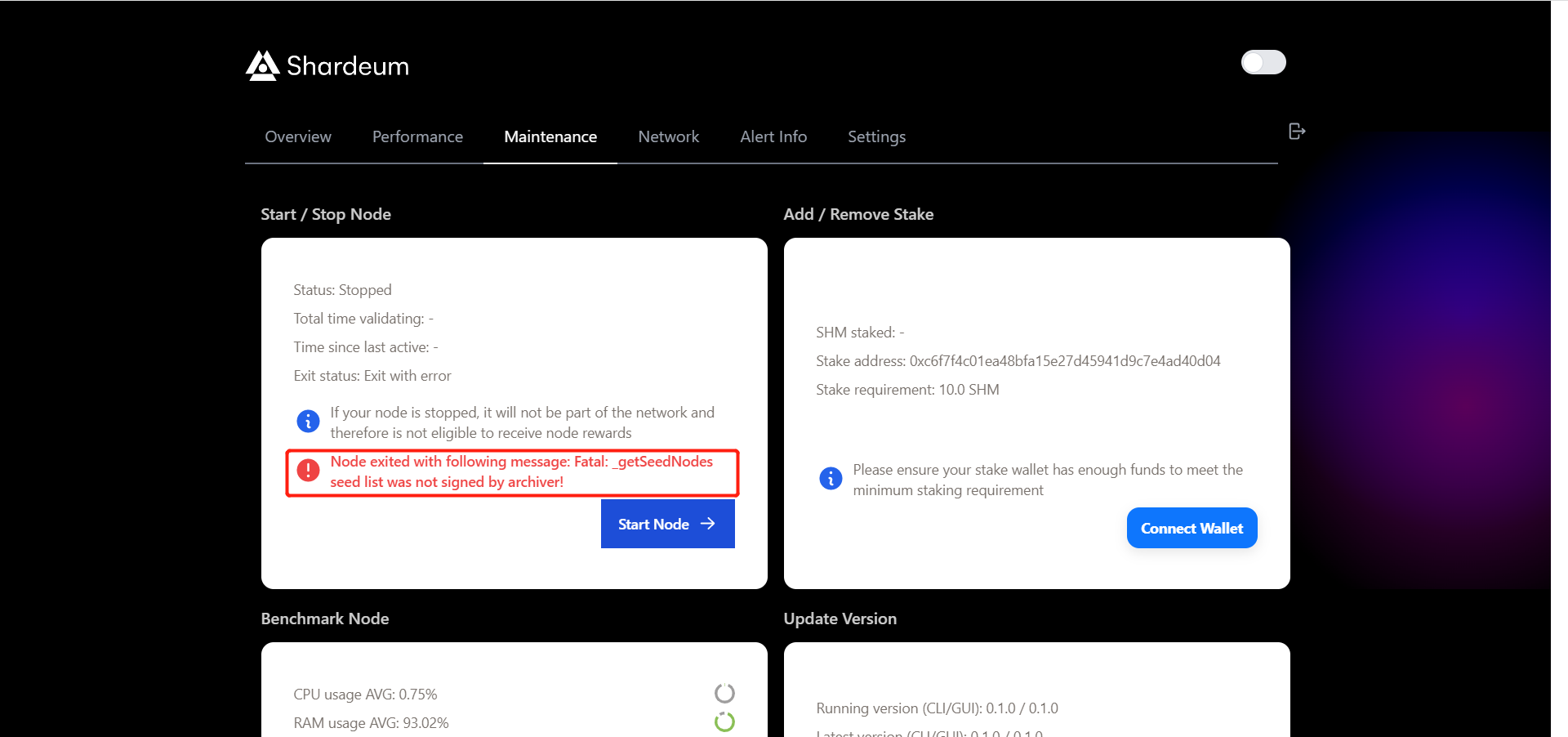This screenshot has height=737, width=1568.
Task: Click the RAM usage circular indicator icon
Action: tap(724, 721)
